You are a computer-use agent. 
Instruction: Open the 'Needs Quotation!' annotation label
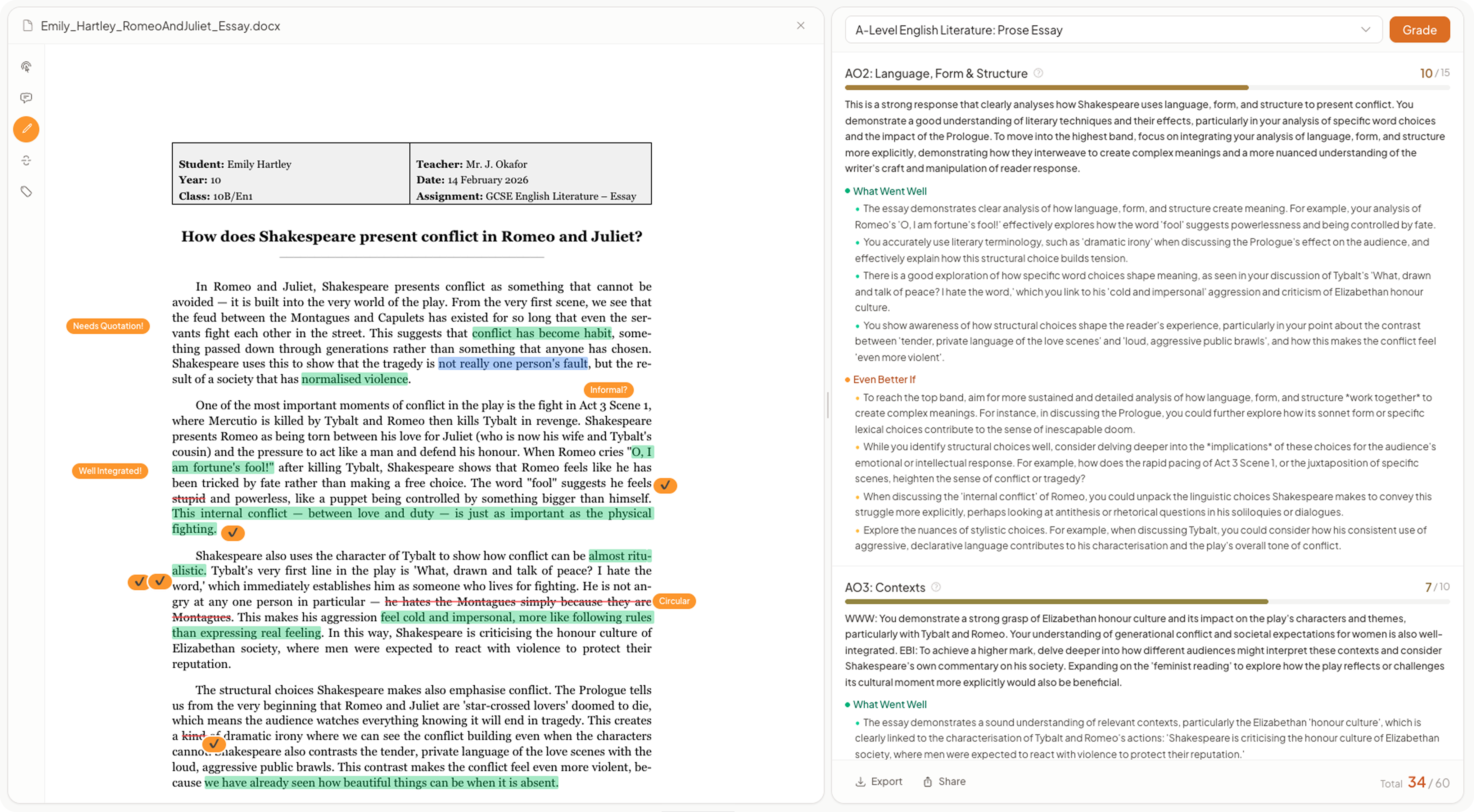(x=108, y=326)
